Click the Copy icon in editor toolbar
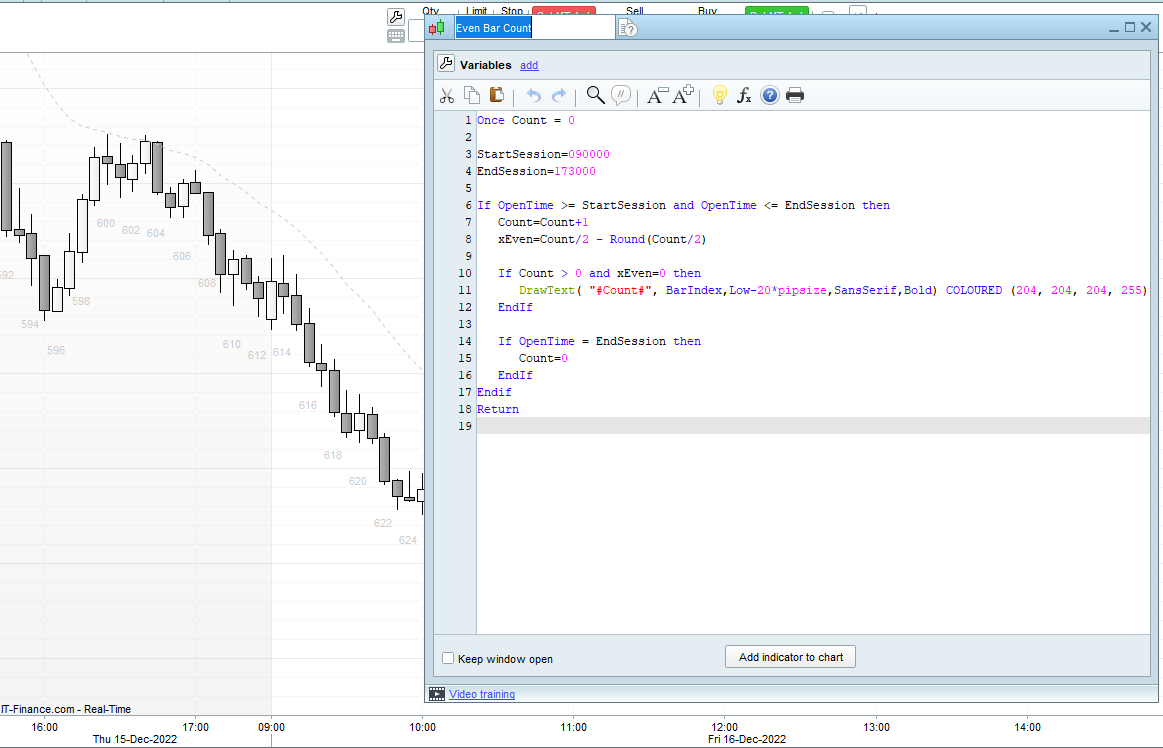 click(x=472, y=96)
